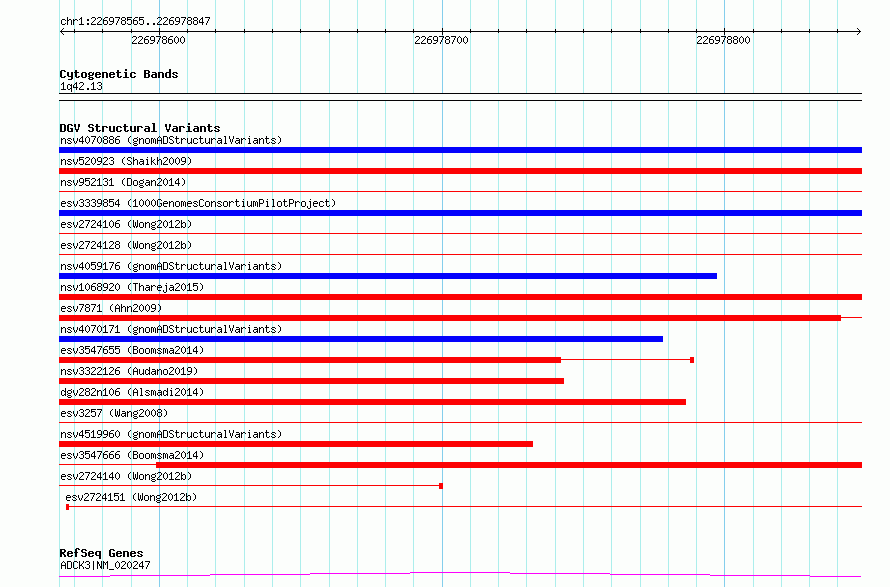The width and height of the screenshot is (890, 587).
Task: Open esv2724151 (Wong2012b) label
Action: coord(131,497)
